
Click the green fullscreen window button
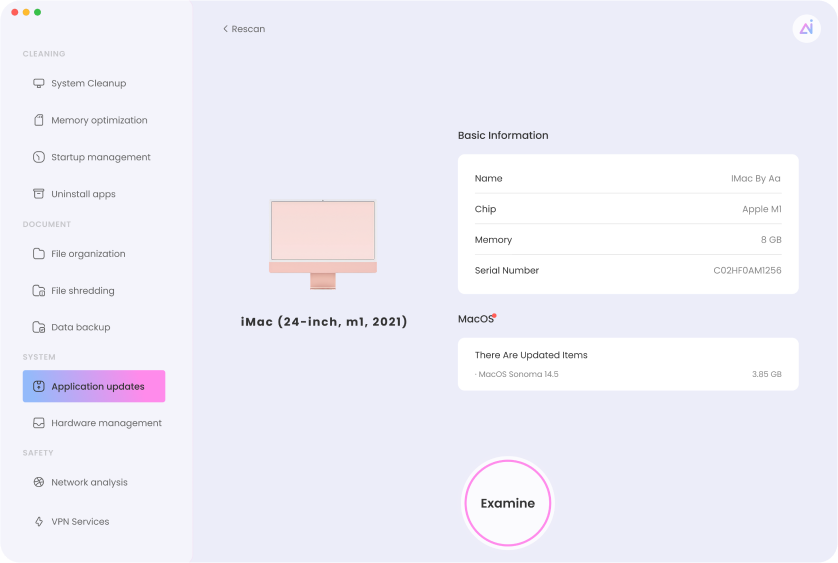pyautogui.click(x=37, y=12)
